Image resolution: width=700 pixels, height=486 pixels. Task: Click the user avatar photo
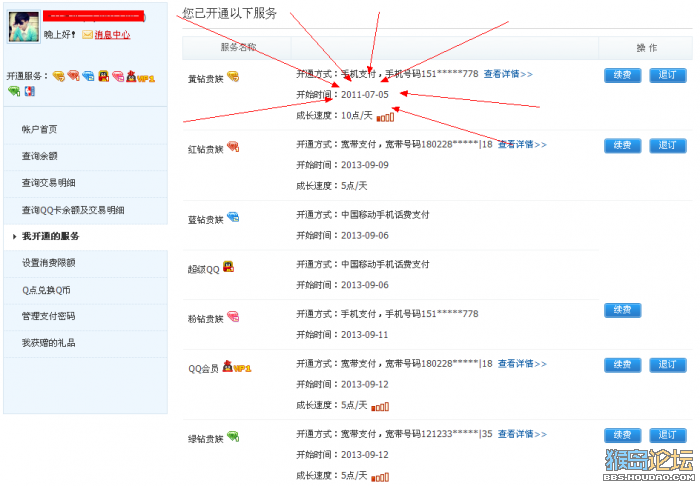[24, 27]
